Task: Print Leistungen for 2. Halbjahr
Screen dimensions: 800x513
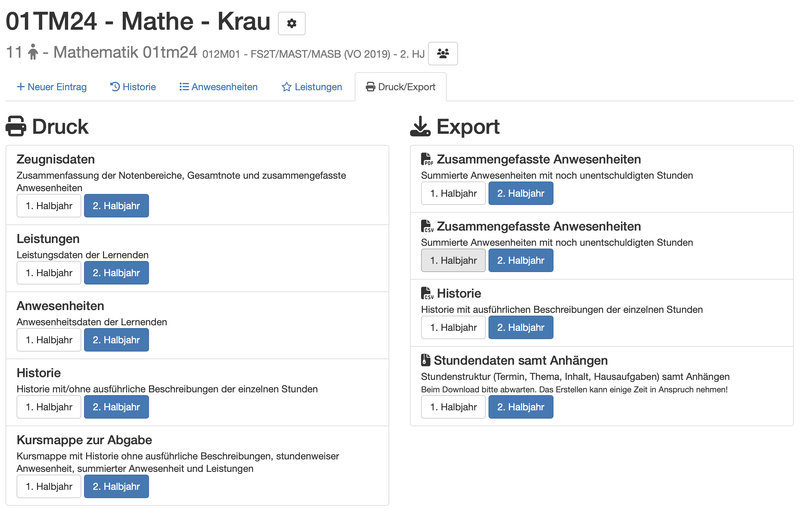Action: (x=116, y=273)
